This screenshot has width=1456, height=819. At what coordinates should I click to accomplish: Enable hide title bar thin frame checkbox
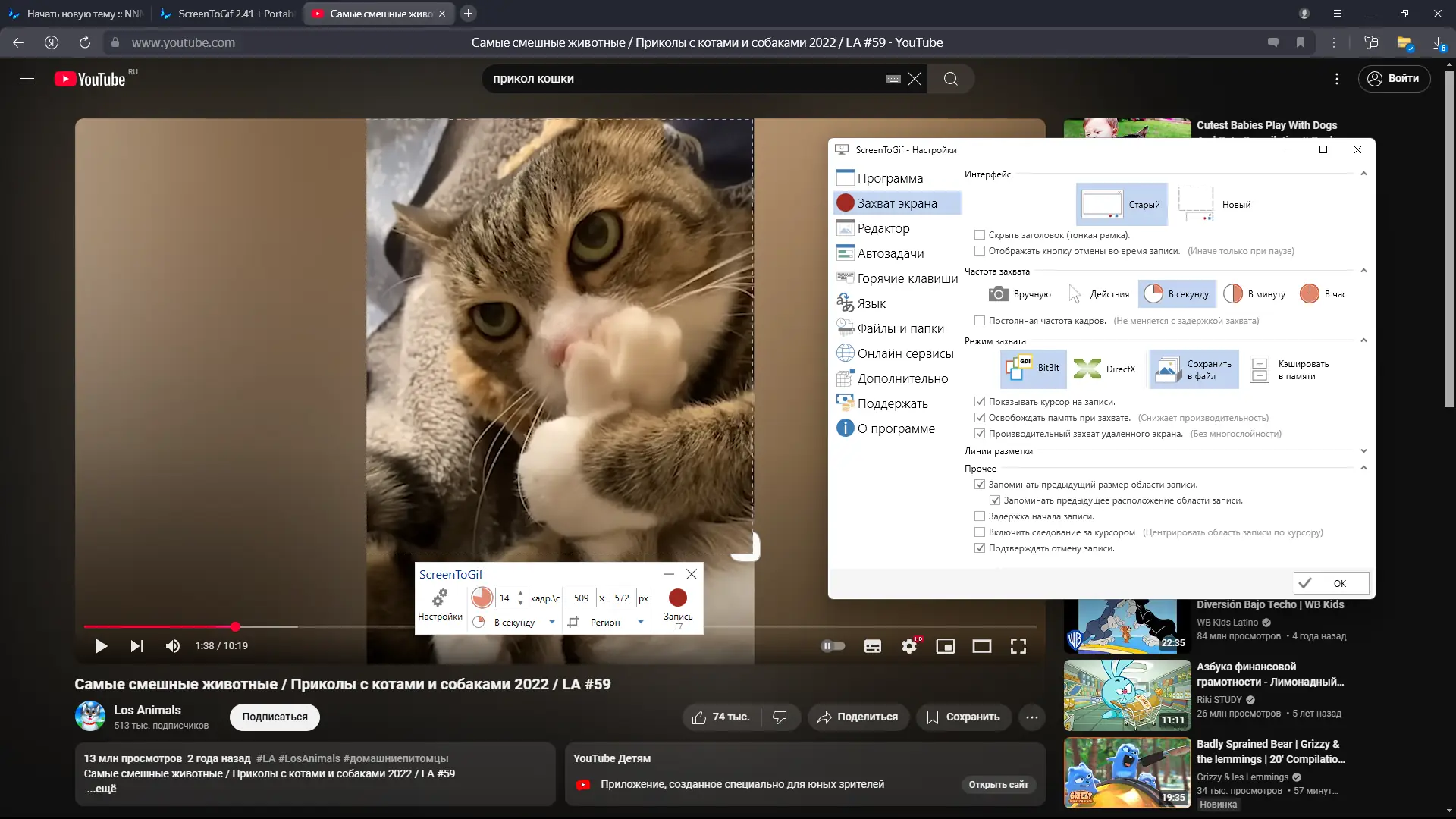[980, 235]
